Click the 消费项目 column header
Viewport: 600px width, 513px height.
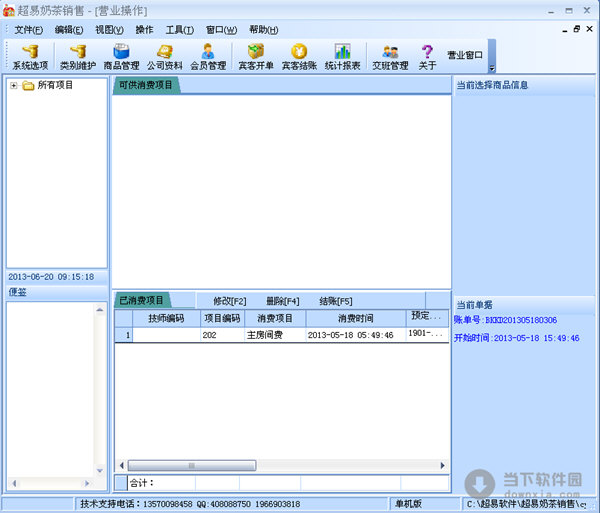pyautogui.click(x=275, y=318)
